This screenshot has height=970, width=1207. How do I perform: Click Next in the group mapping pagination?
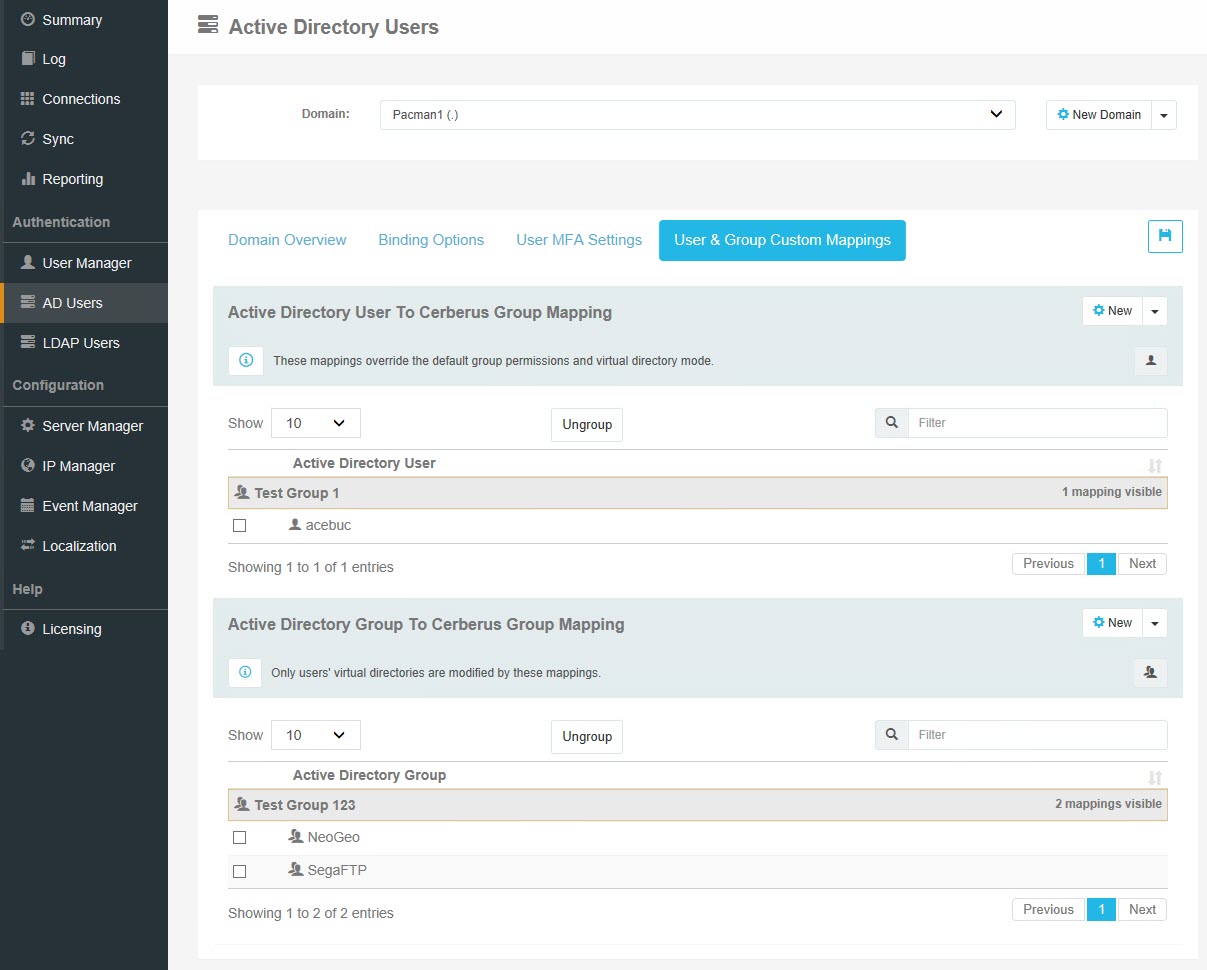coord(1141,909)
